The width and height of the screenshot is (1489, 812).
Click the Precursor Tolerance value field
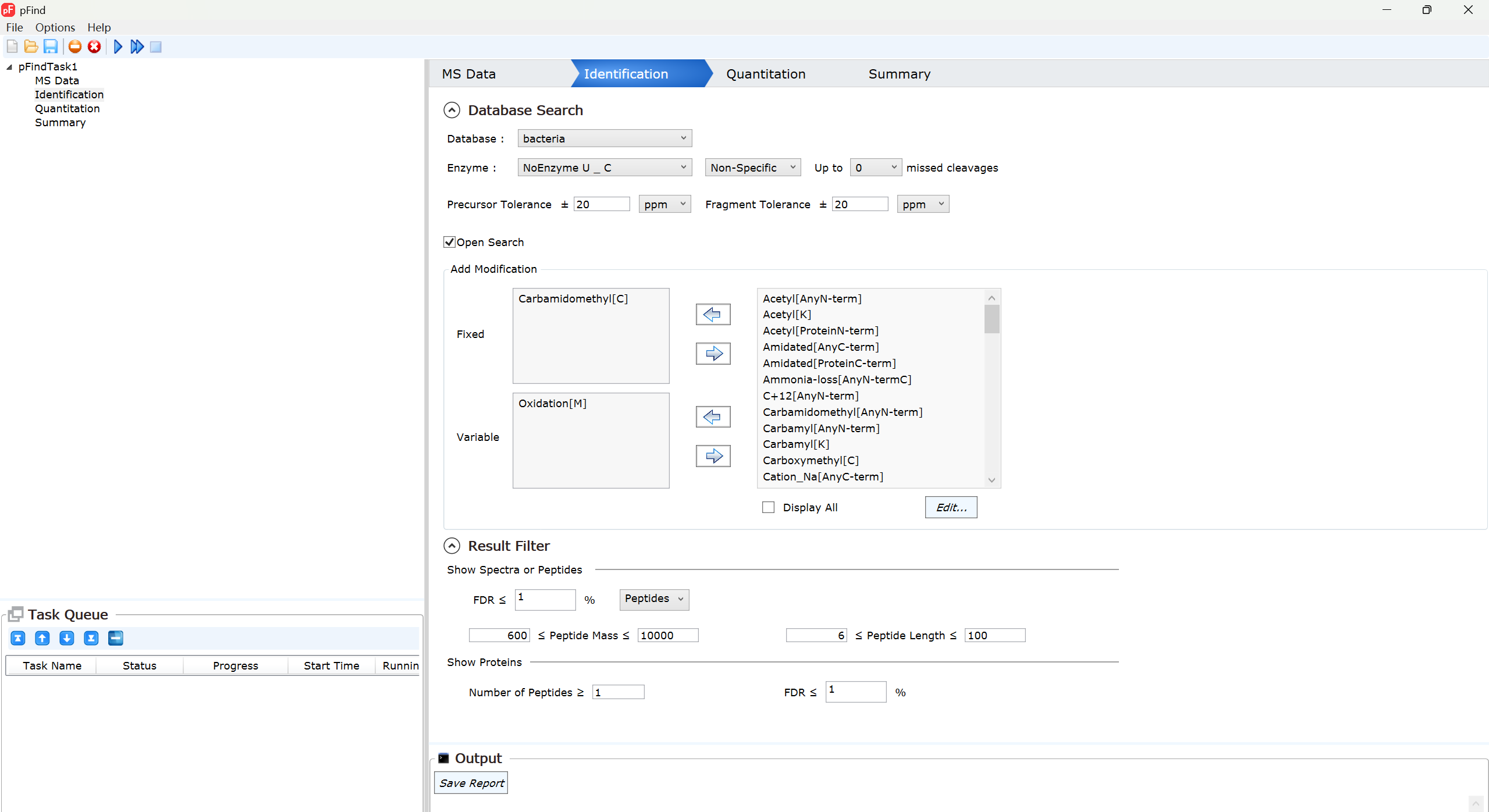point(602,204)
